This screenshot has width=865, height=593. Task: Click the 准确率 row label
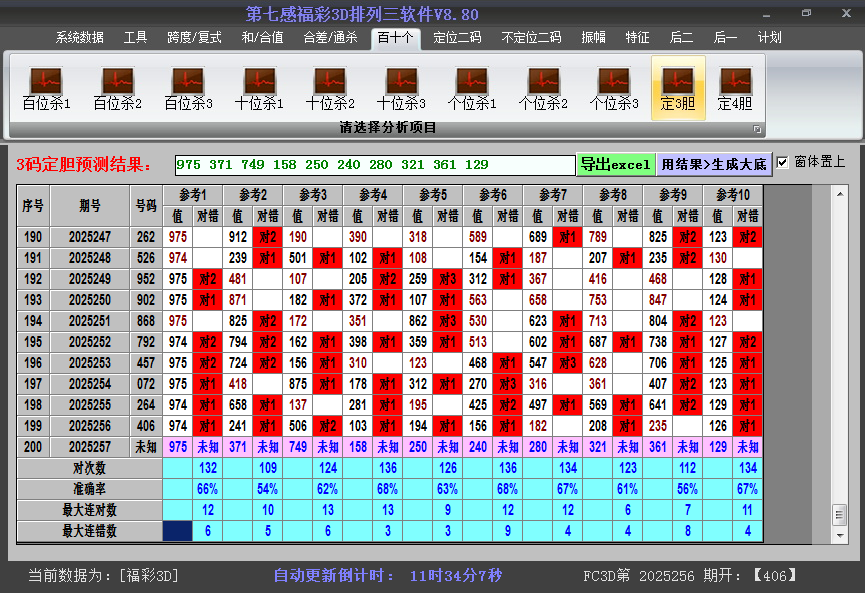[x=89, y=489]
